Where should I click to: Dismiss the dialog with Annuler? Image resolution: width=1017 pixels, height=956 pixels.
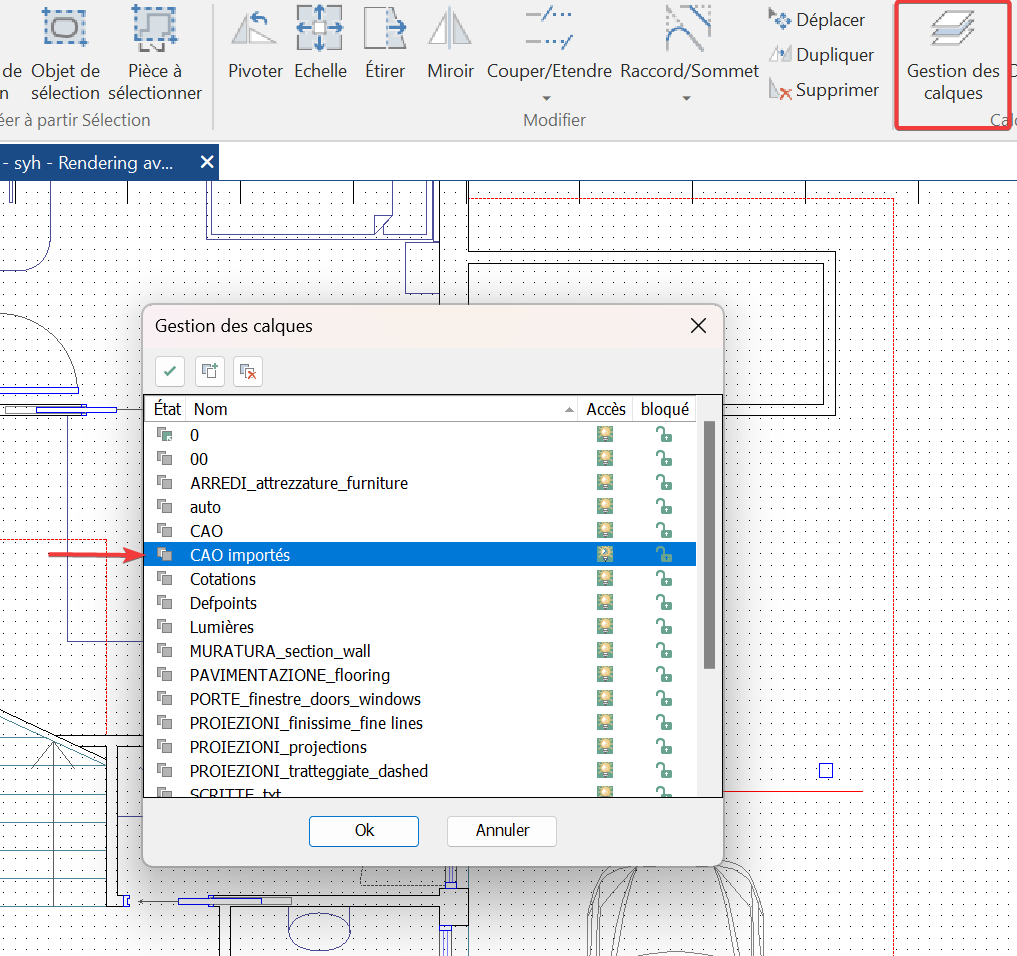501,830
